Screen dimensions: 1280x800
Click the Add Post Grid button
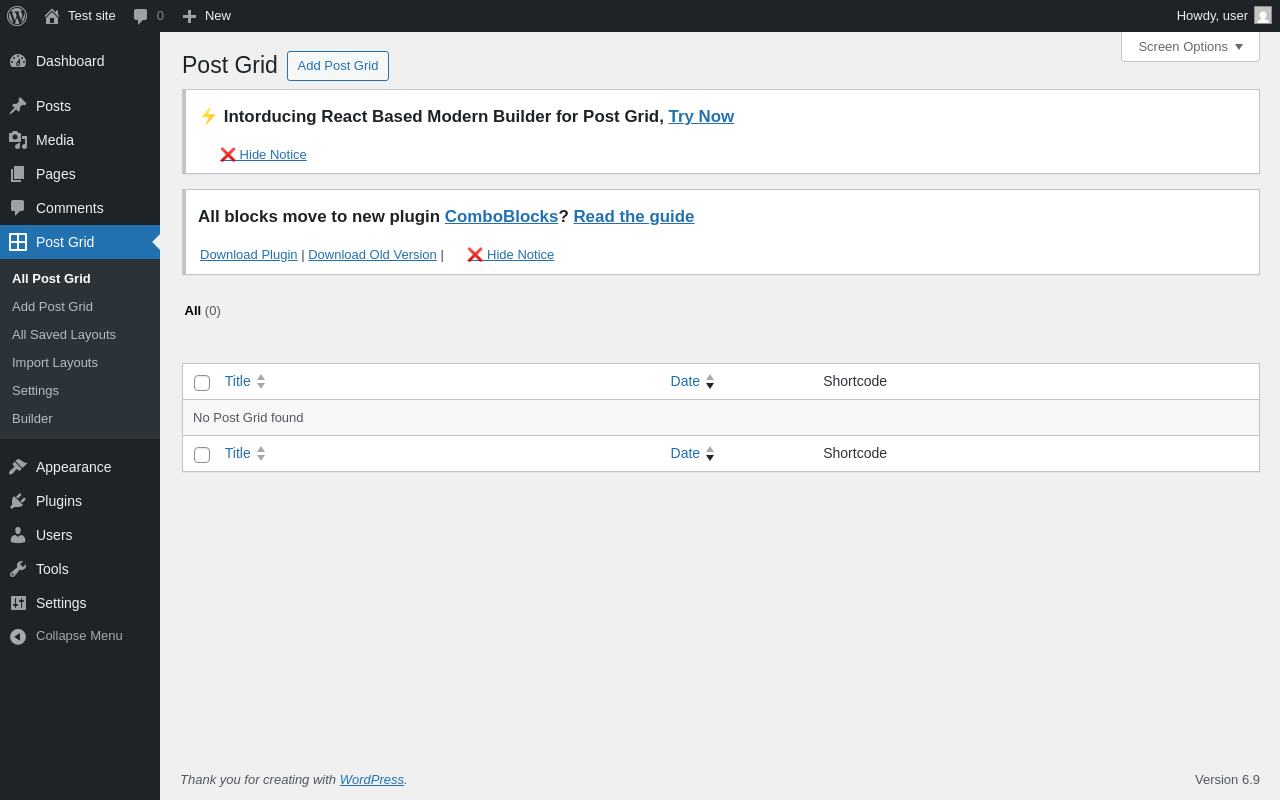338,66
